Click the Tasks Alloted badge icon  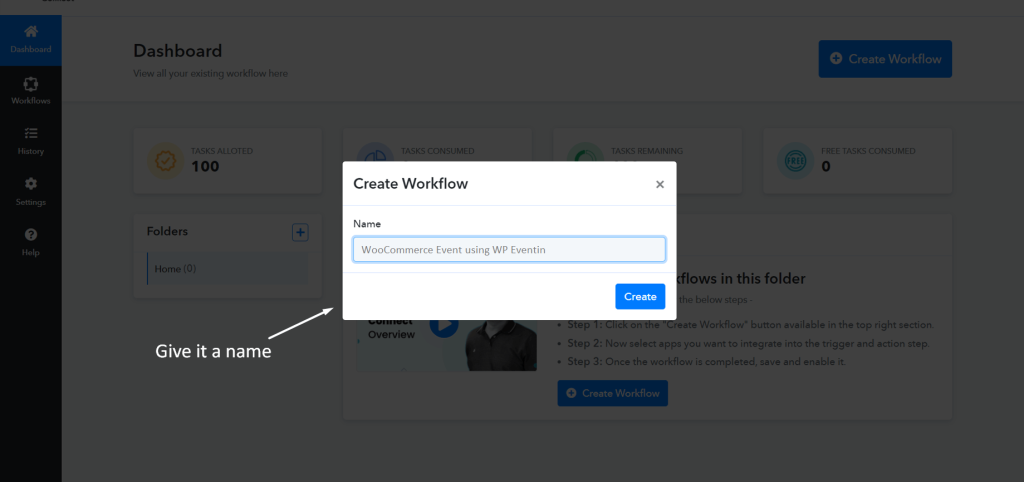click(166, 161)
